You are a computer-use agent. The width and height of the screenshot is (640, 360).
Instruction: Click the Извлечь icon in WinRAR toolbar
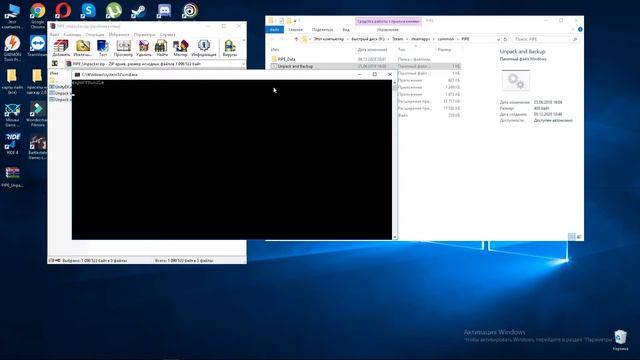83,47
